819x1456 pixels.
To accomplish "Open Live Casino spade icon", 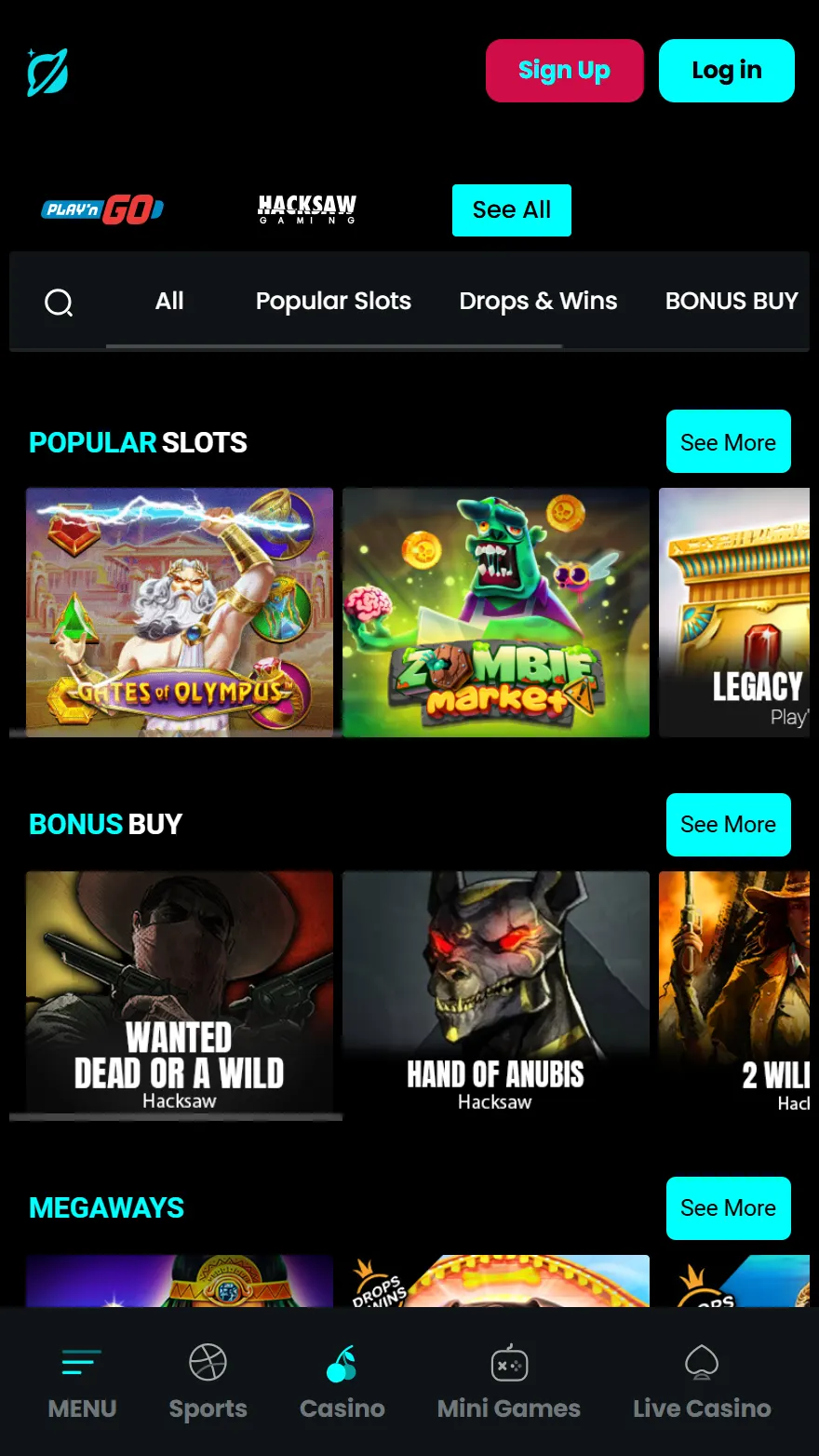I will 702,1363.
